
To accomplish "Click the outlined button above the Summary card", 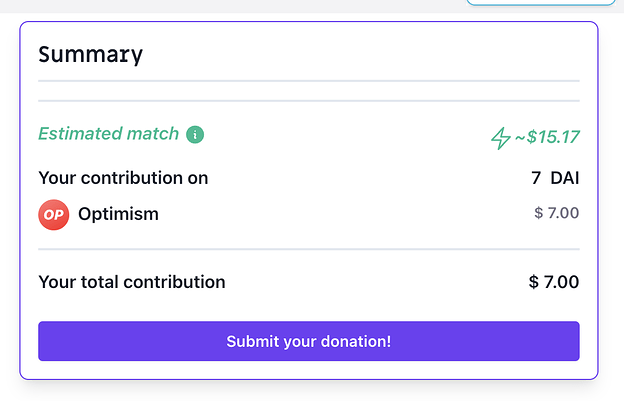I will click(x=541, y=2).
